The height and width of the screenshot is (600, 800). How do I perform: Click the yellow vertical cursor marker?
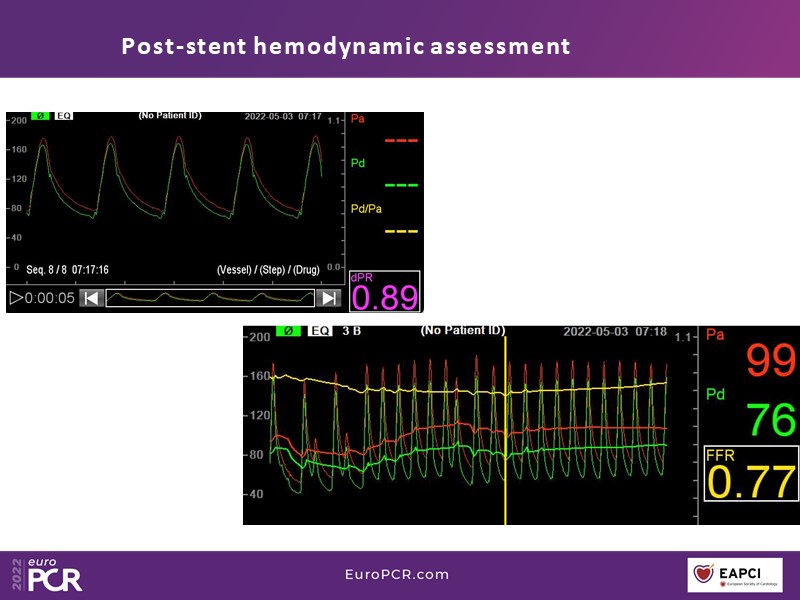coord(506,430)
